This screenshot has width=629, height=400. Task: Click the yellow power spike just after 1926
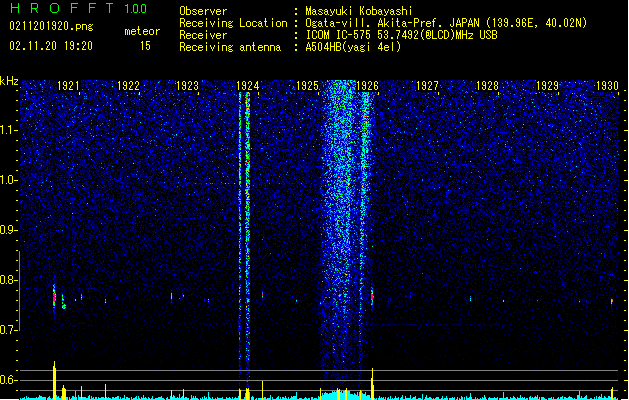(372, 383)
